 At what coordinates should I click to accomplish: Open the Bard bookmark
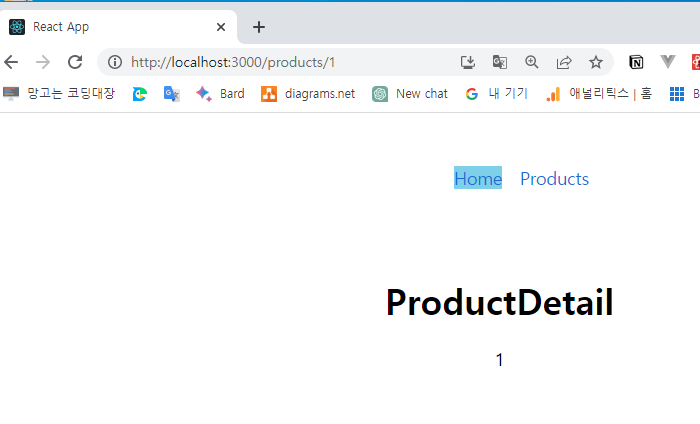221,94
